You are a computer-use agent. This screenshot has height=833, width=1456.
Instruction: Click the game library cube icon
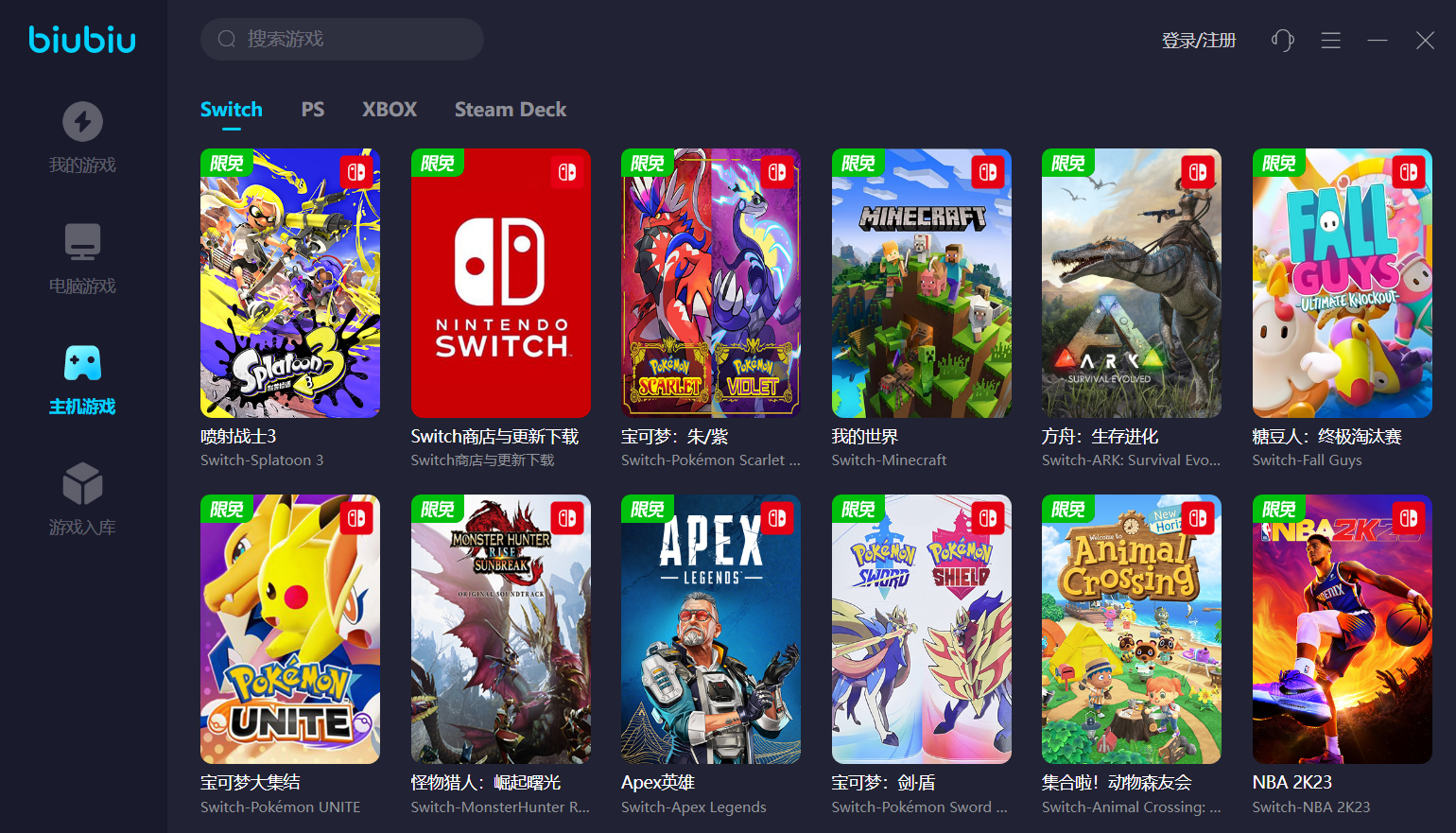(x=82, y=484)
